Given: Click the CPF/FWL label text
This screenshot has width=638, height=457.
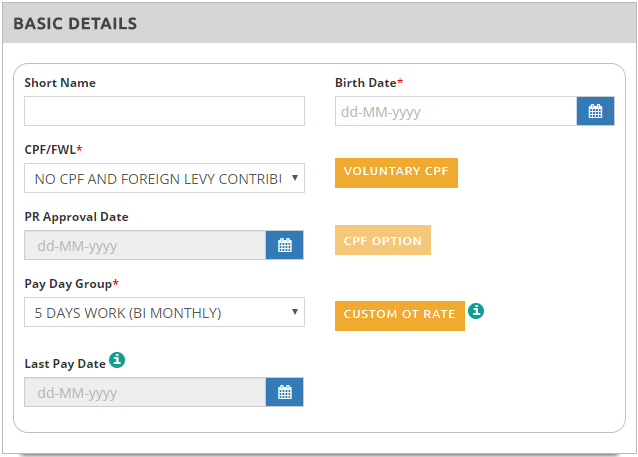Looking at the screenshot, I should coord(51,150).
